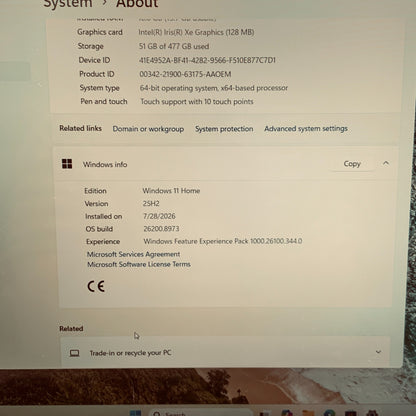This screenshot has height=416, width=416.
Task: Click System type value 64-bit operating system
Action: 214,88
